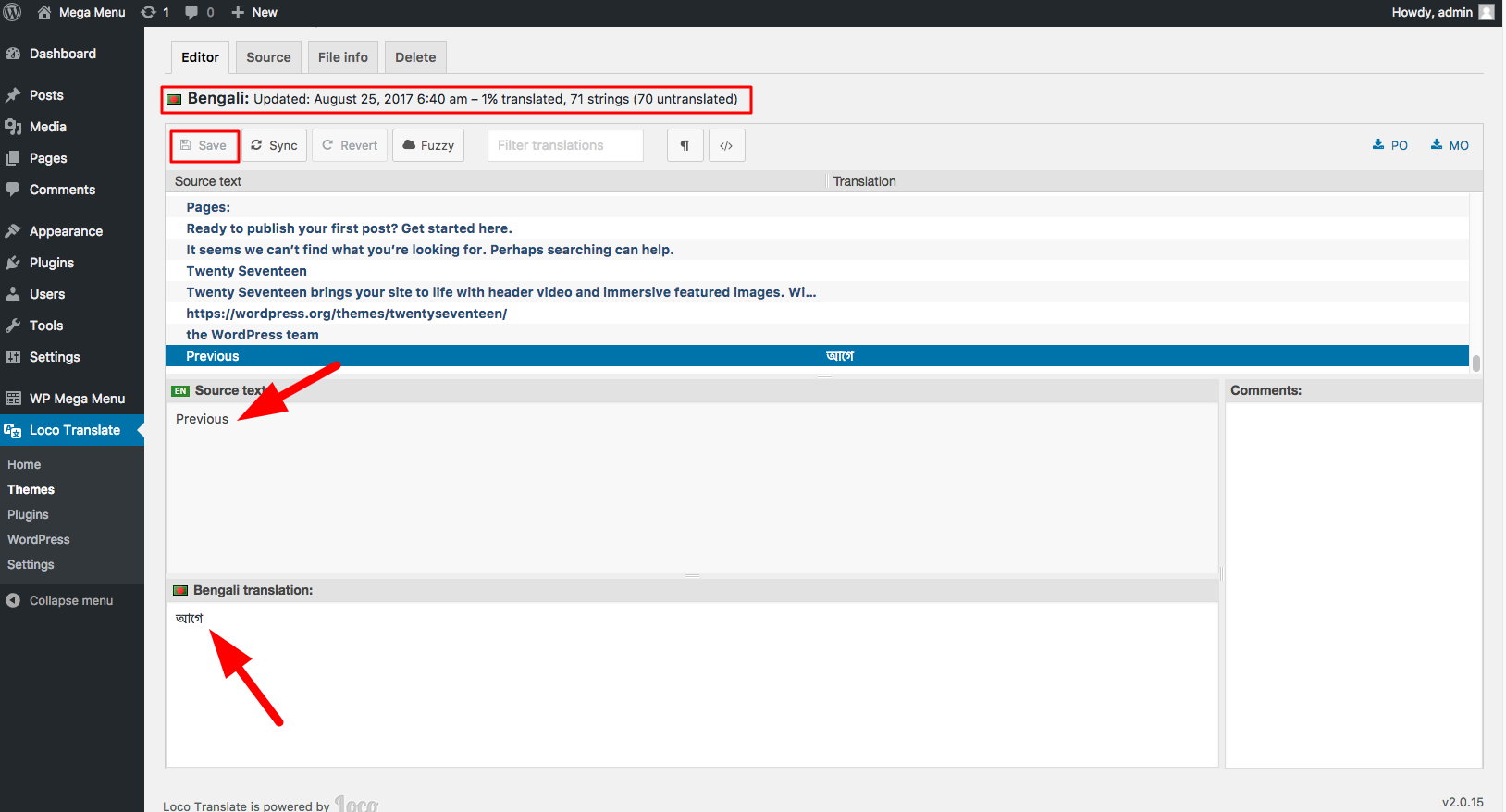Open the comments bubble icon in admin bar
Screen dimensions: 1506x812
pyautogui.click(x=191, y=12)
